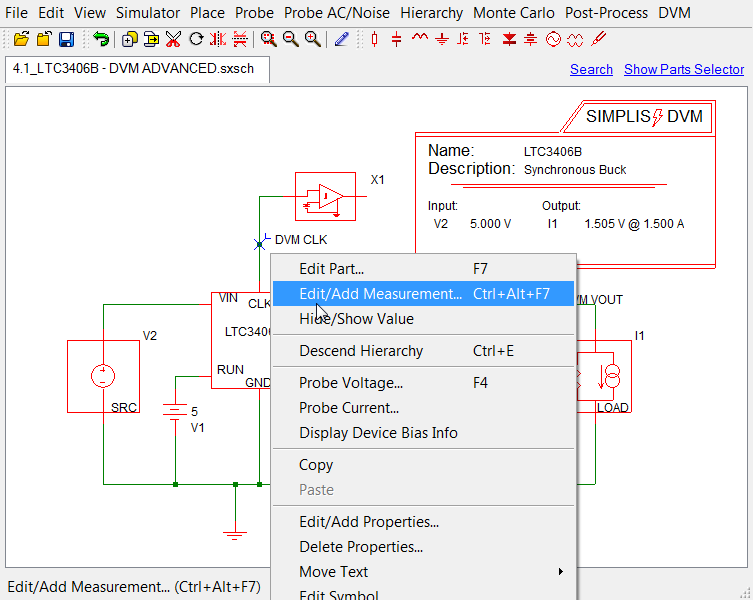Open the Simulator menu
This screenshot has height=600, width=753.
pos(148,13)
